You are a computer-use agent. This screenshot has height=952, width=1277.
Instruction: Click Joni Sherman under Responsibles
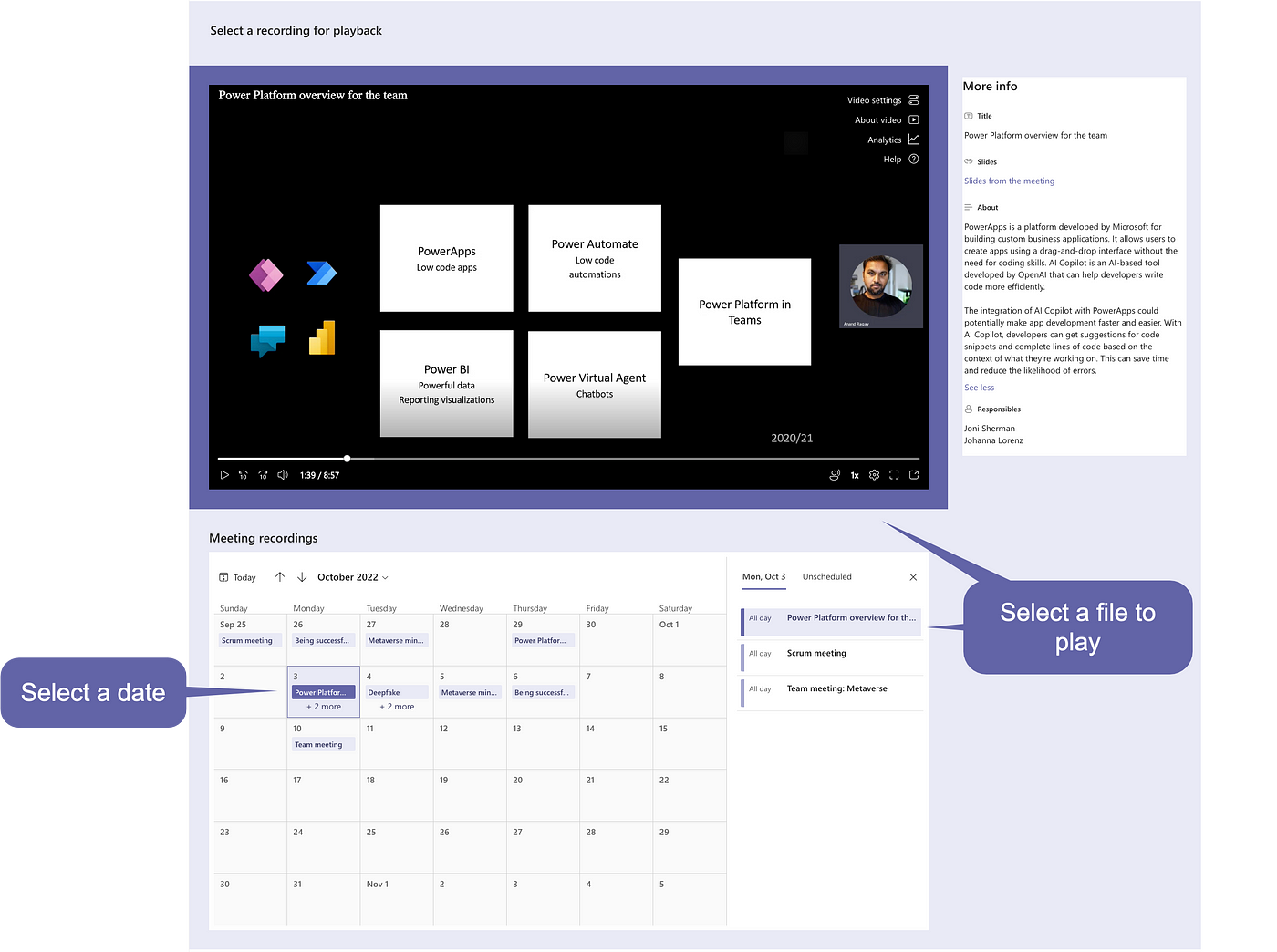click(x=990, y=429)
